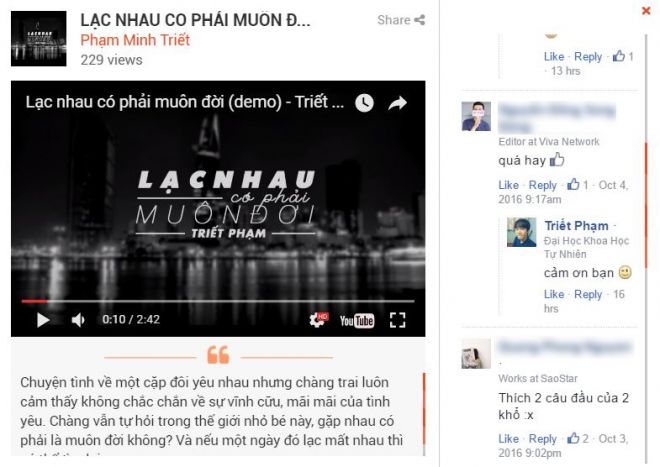Enter fullscreen mode
This screenshot has width=660, height=467.
click(397, 320)
